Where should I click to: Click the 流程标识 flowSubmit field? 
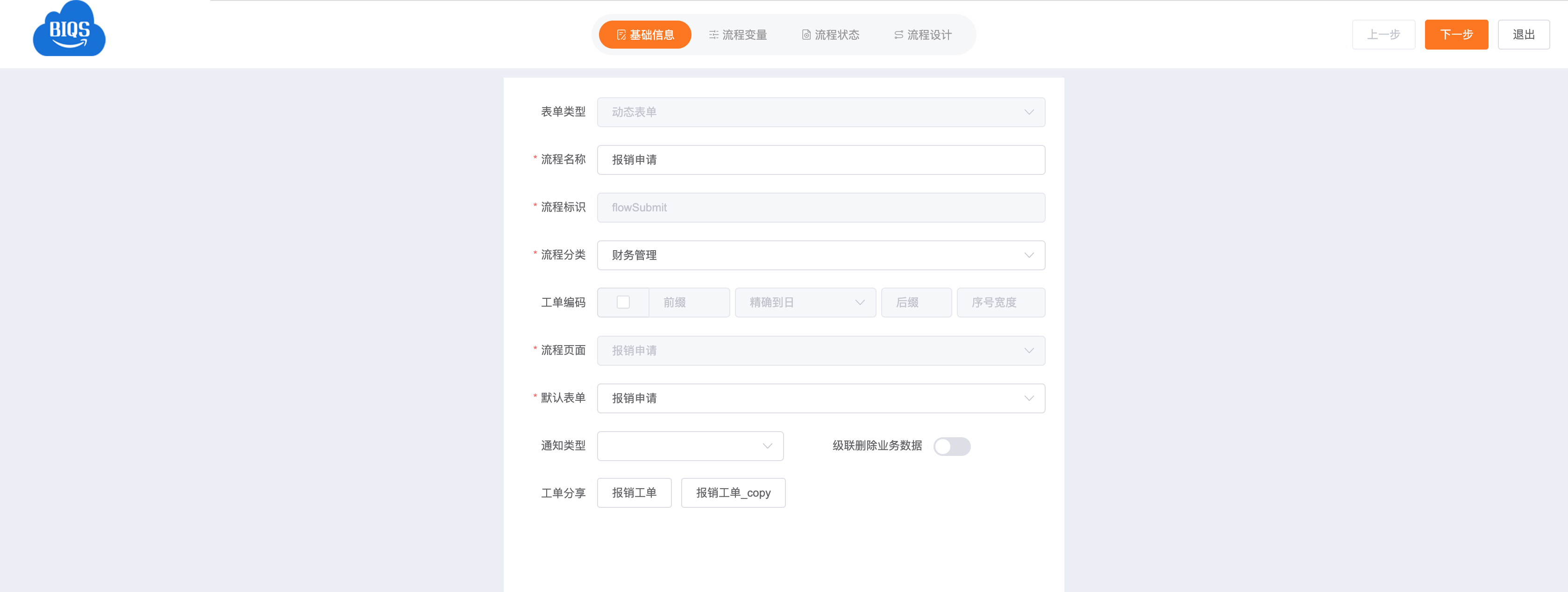(x=820, y=208)
